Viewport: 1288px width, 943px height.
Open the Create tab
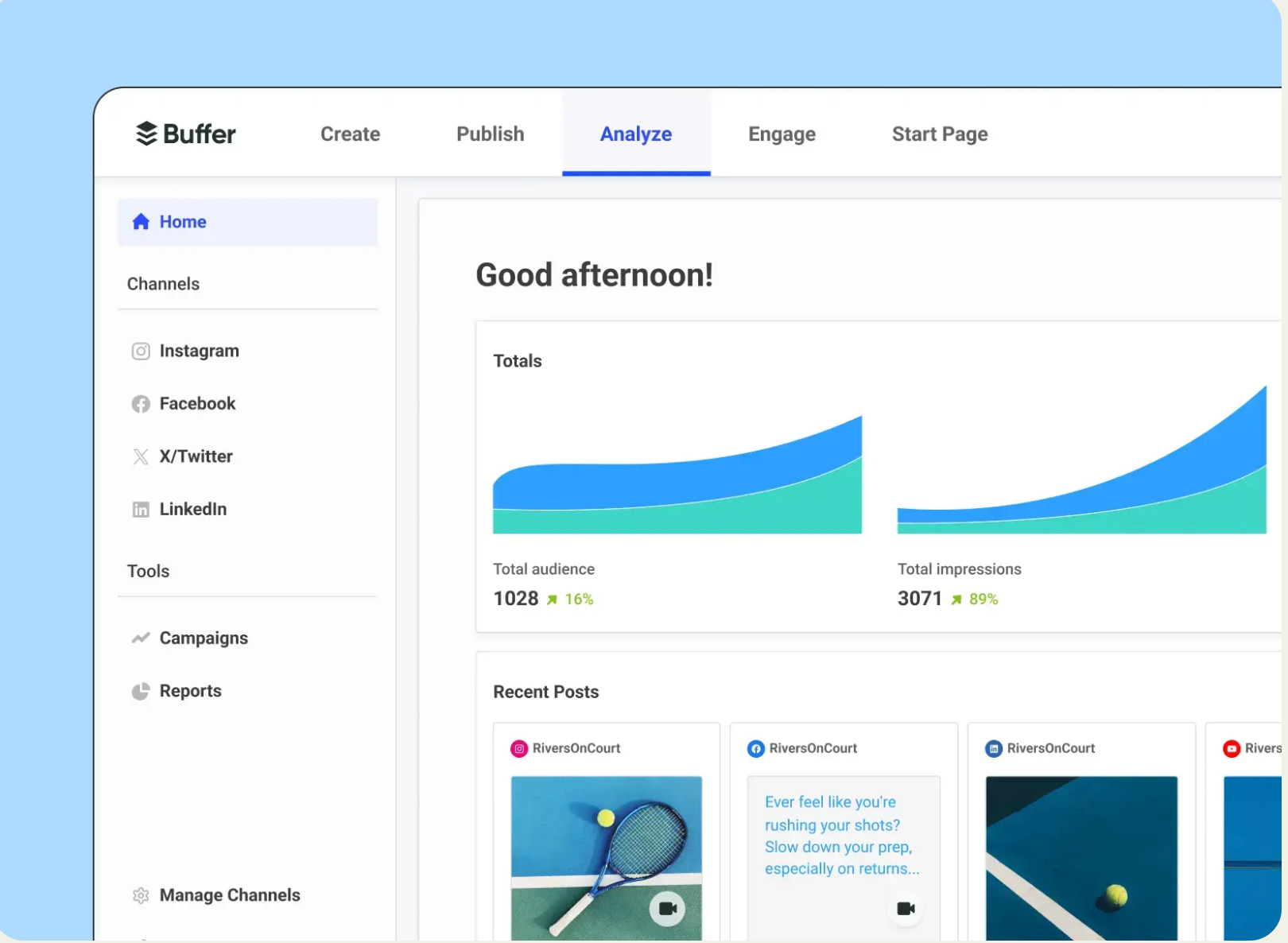tap(350, 134)
